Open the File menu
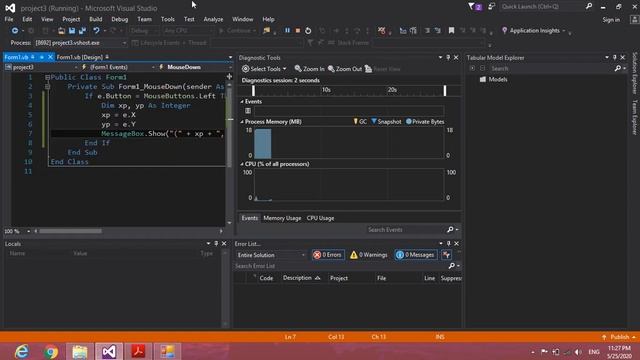This screenshot has width=640, height=360. (x=9, y=19)
